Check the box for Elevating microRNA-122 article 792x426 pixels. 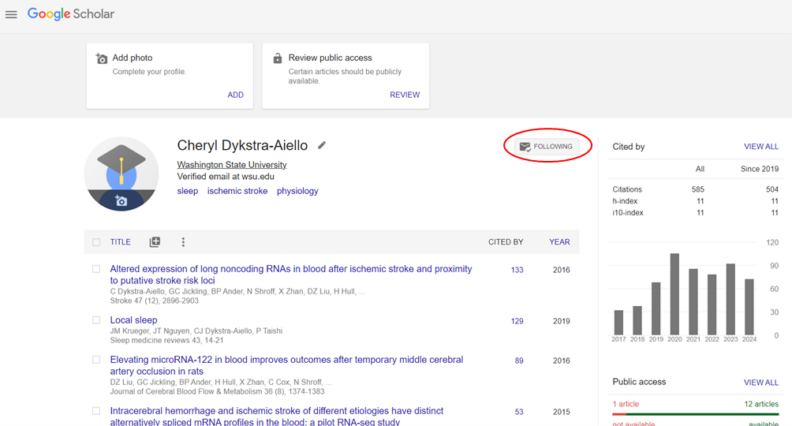click(96, 360)
